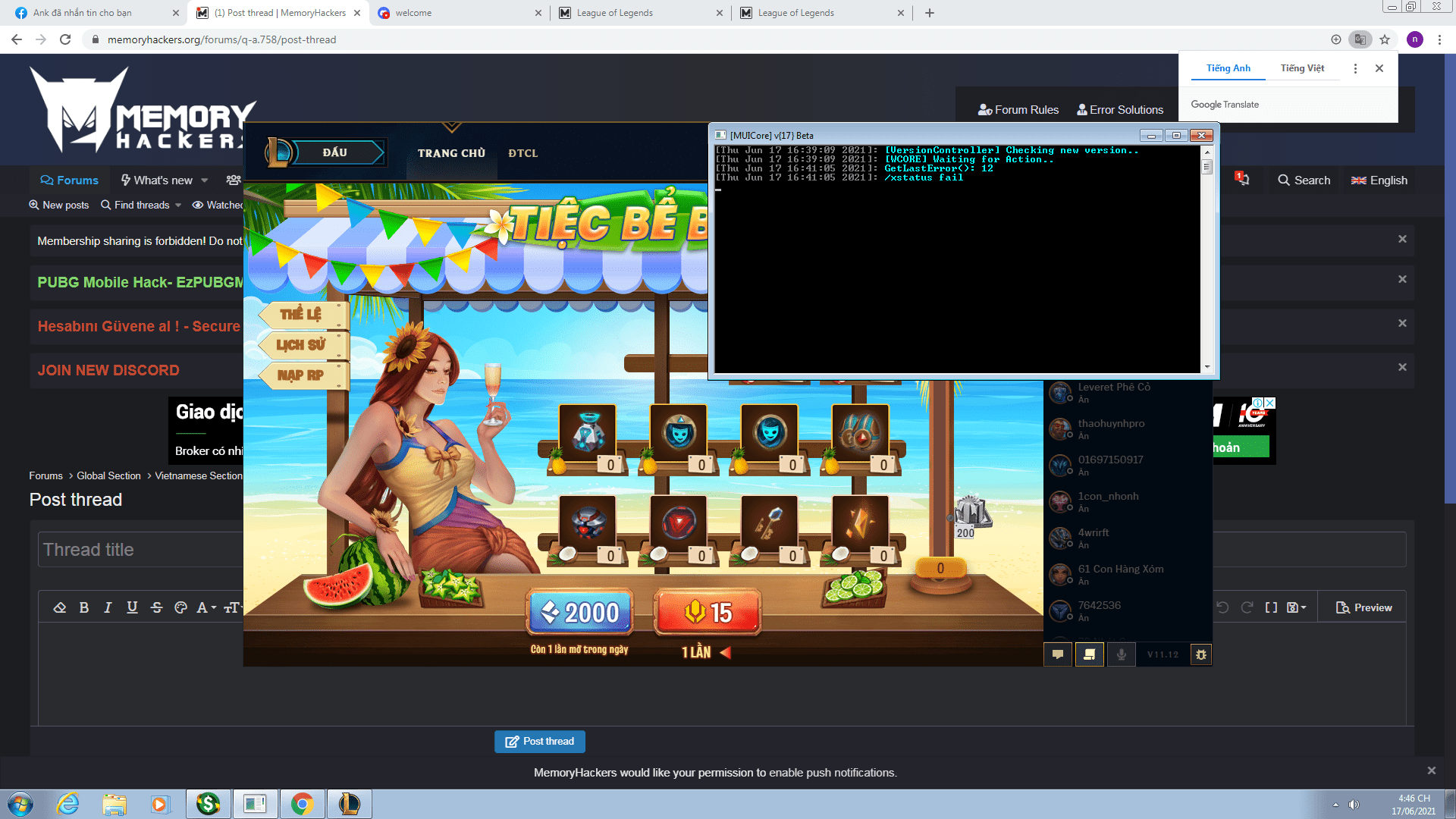Open the Chrome three-dot menu
Screen dimensions: 1456x819
1439,39
